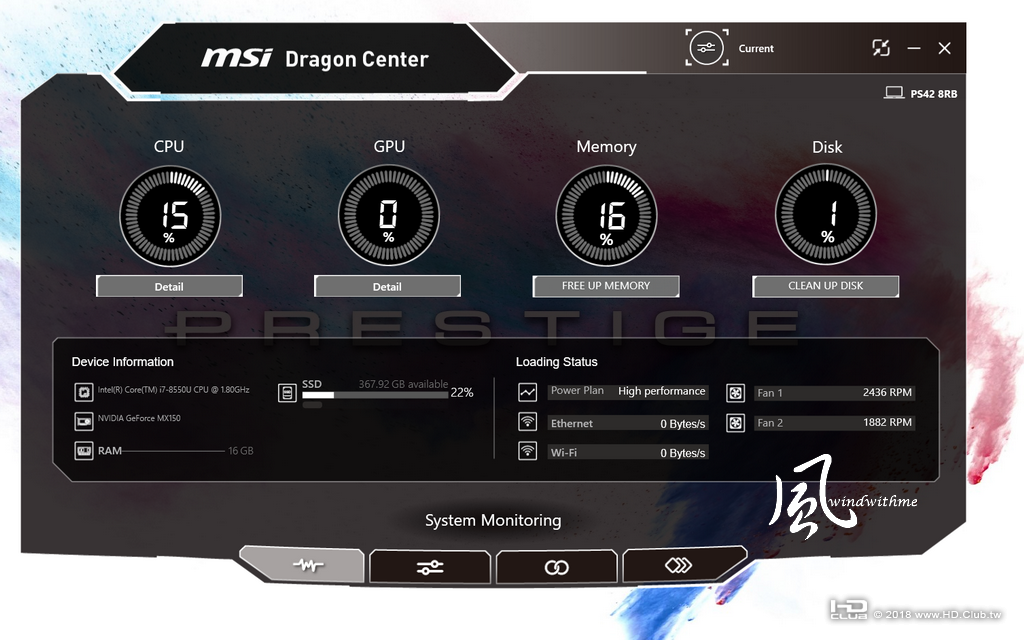This screenshot has height=640, width=1024.
Task: Click the Wi-Fi 0 Bytes/s value
Action: (682, 453)
